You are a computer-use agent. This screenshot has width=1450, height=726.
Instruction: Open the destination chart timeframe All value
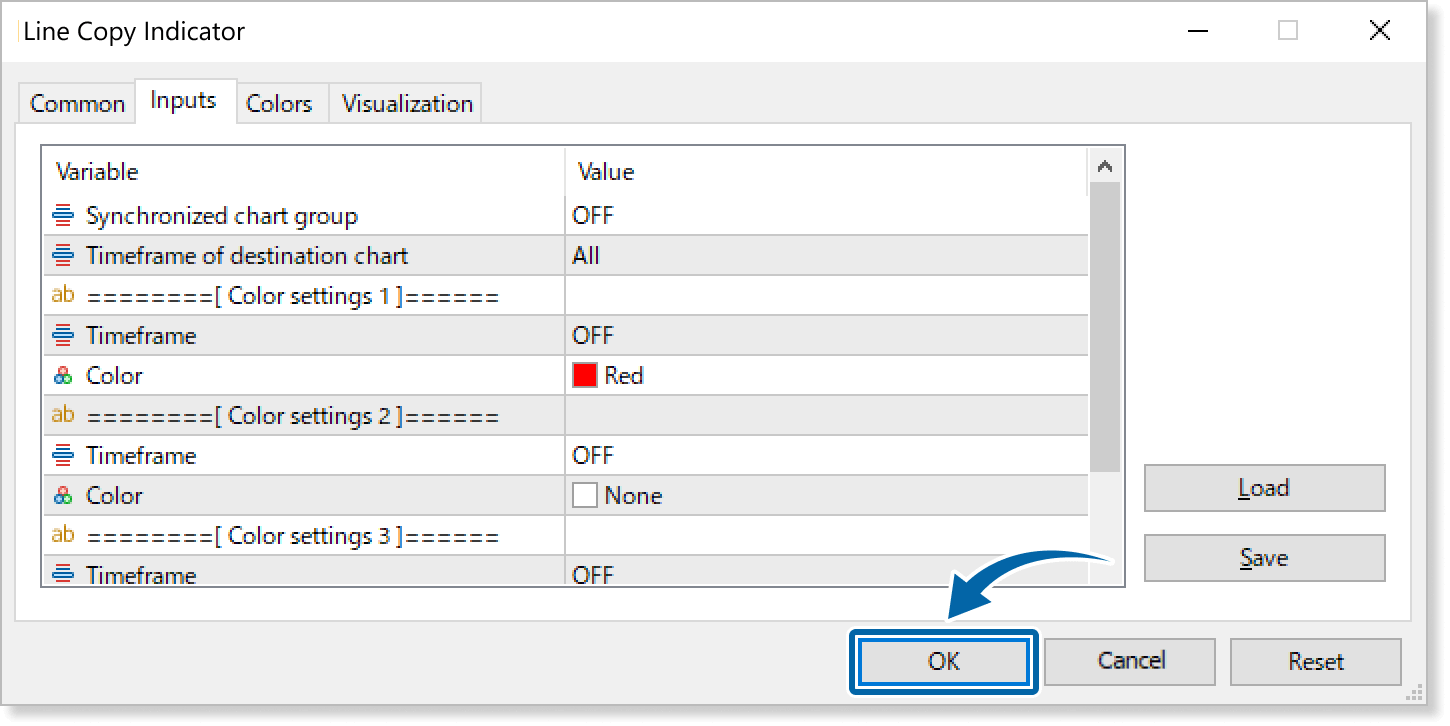(825, 256)
